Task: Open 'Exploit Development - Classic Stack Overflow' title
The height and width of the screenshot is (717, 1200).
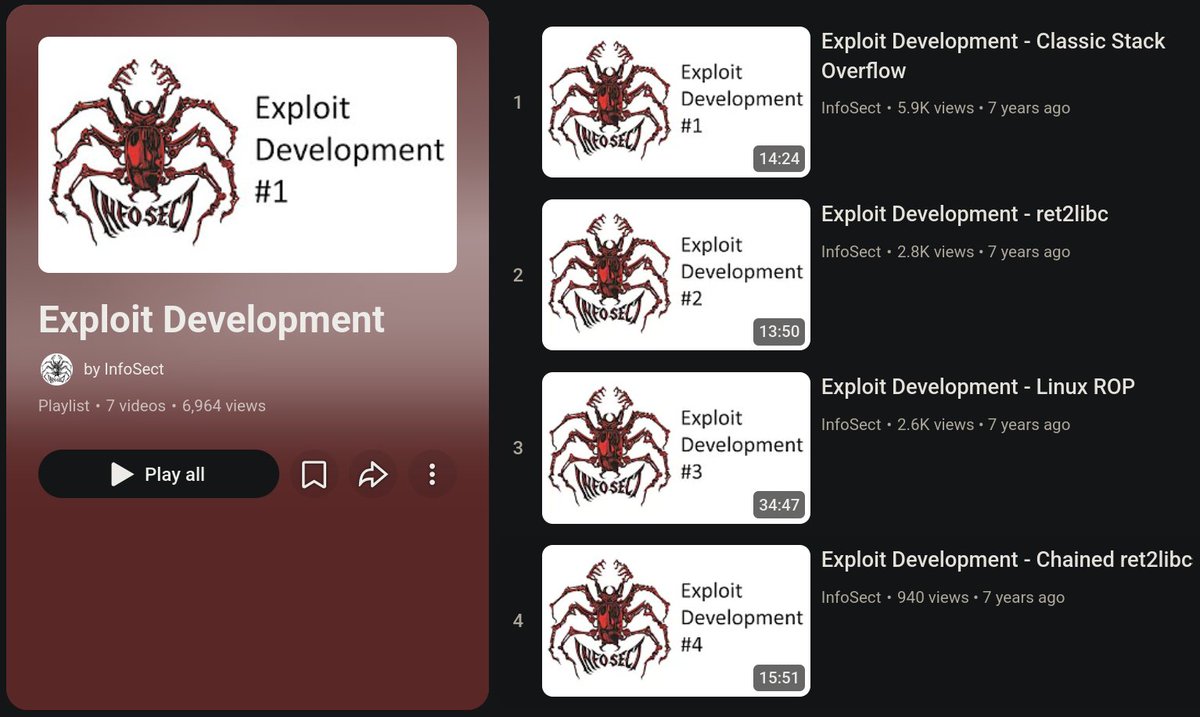Action: 993,56
